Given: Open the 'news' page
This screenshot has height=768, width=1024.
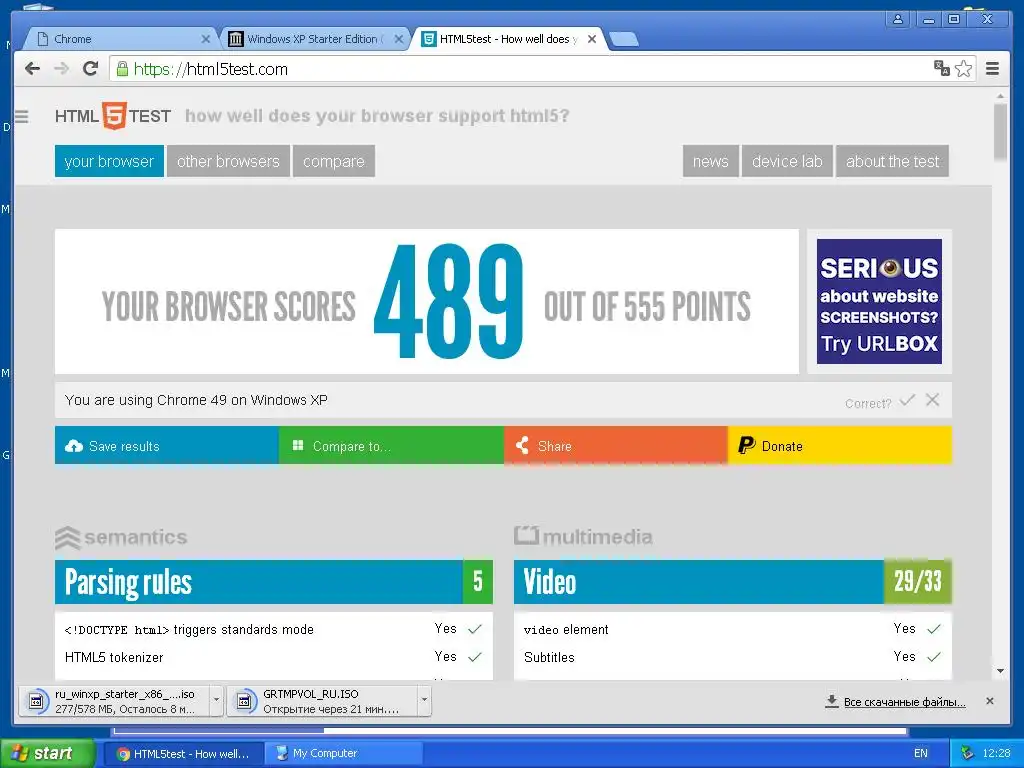Looking at the screenshot, I should pos(711,161).
